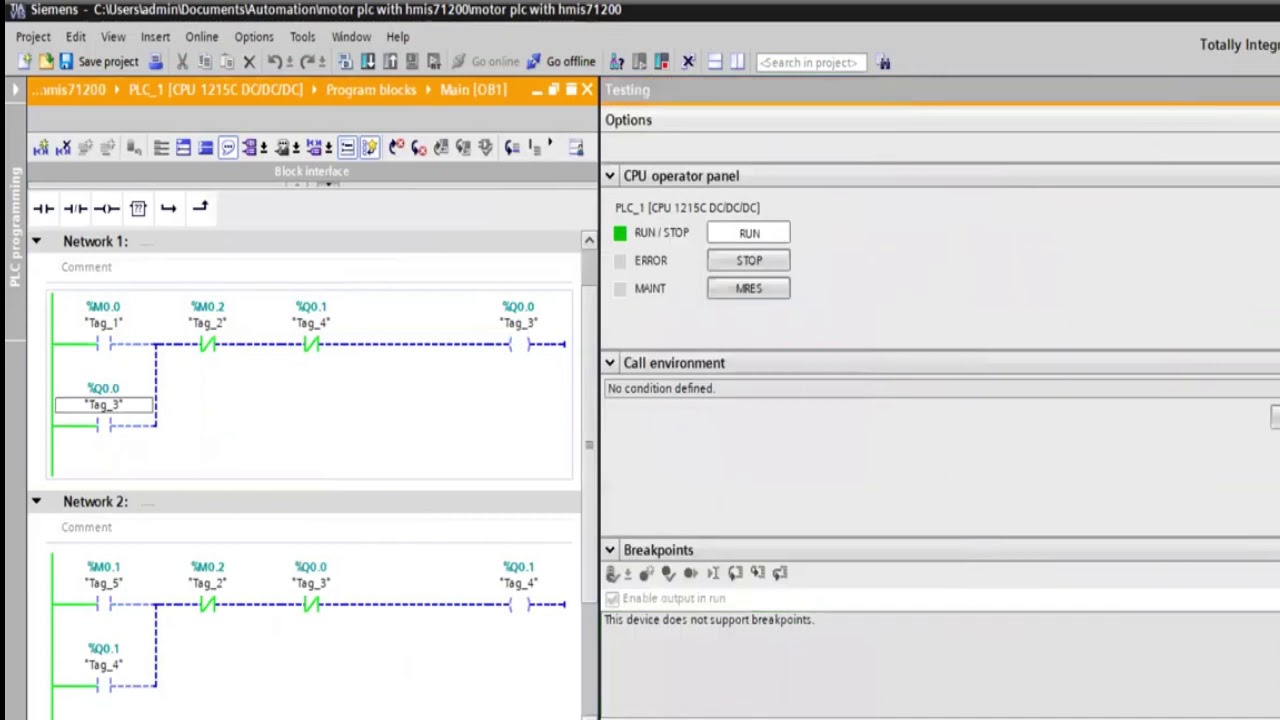Open the Tools menu
Screen dimensions: 1280x720
click(302, 37)
